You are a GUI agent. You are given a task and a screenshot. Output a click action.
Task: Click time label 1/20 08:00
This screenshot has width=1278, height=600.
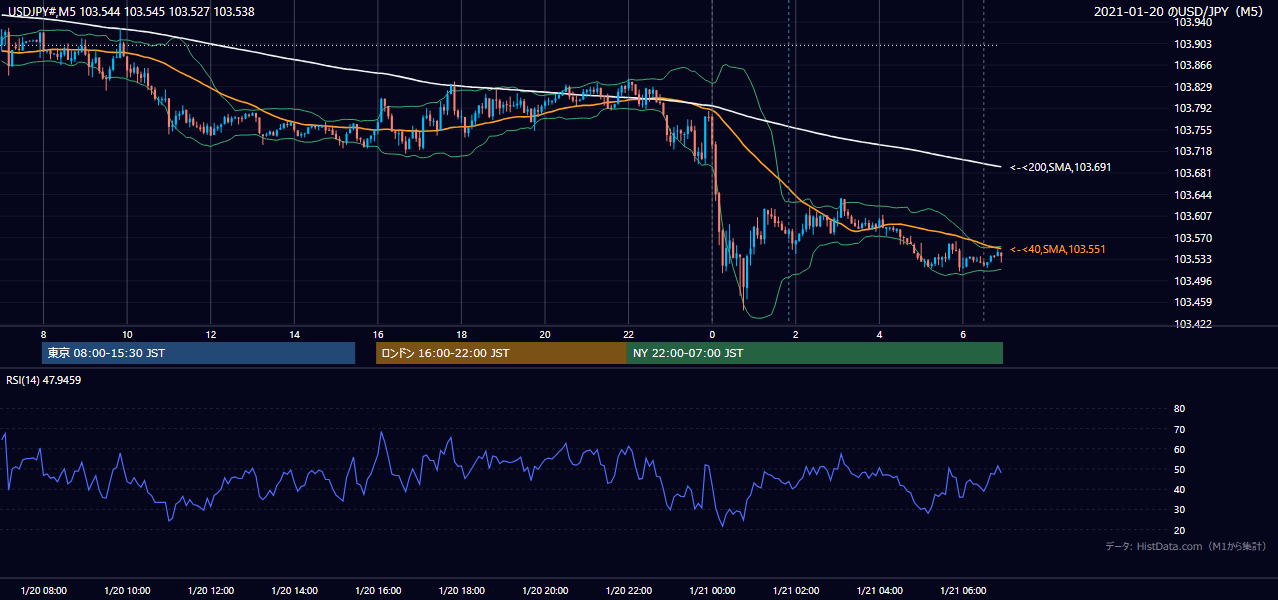point(43,591)
